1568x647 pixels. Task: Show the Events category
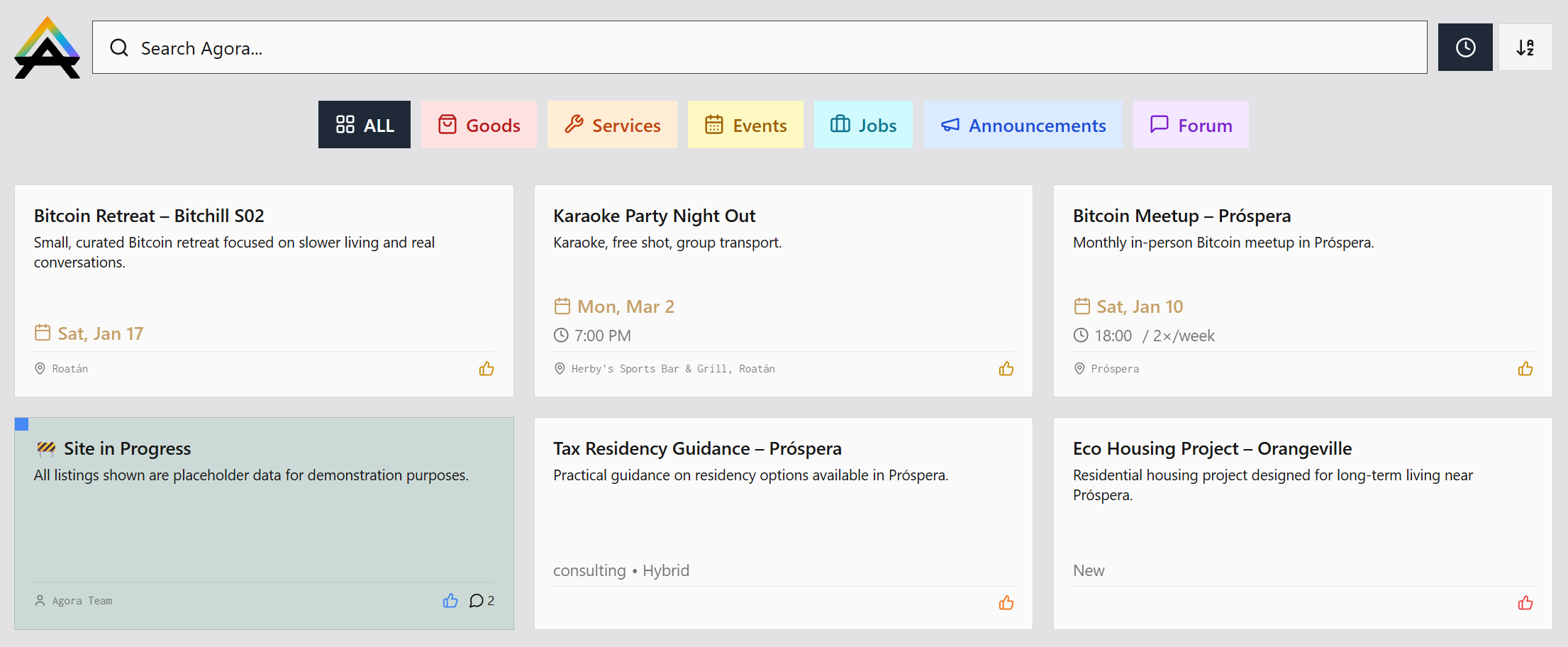click(x=745, y=125)
